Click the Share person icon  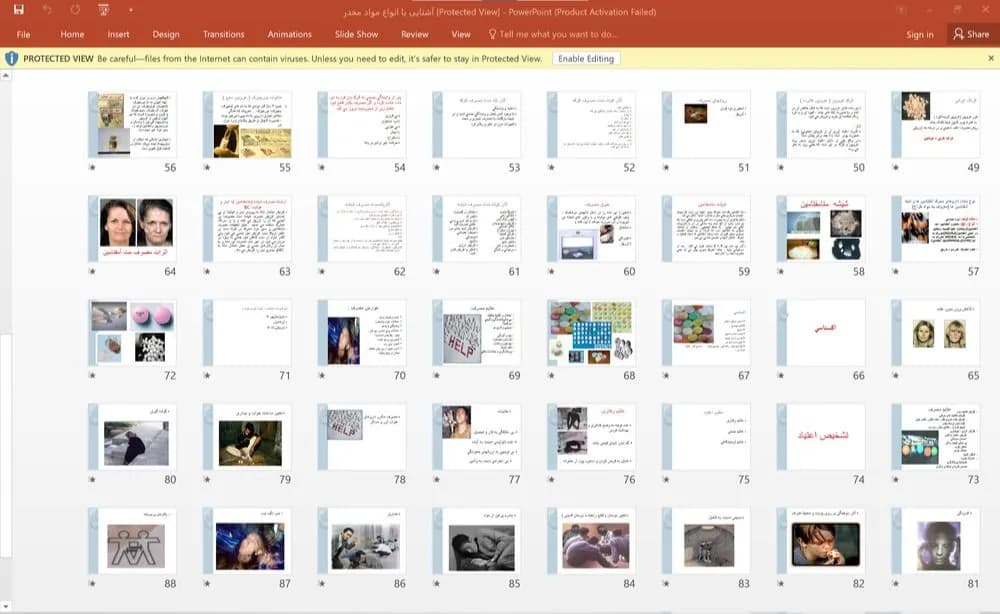tap(959, 34)
